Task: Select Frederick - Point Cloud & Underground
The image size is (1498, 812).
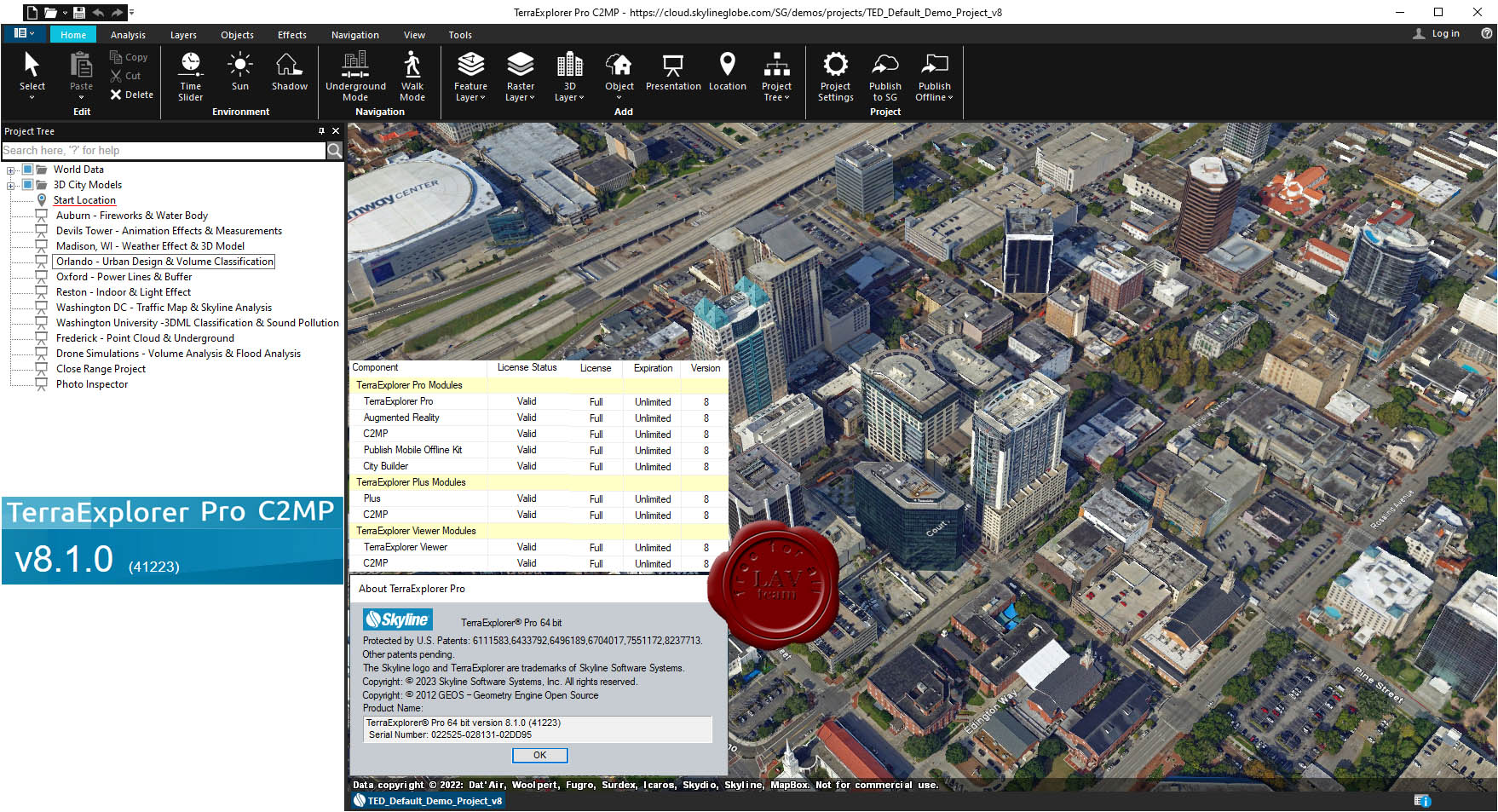Action: click(x=145, y=338)
